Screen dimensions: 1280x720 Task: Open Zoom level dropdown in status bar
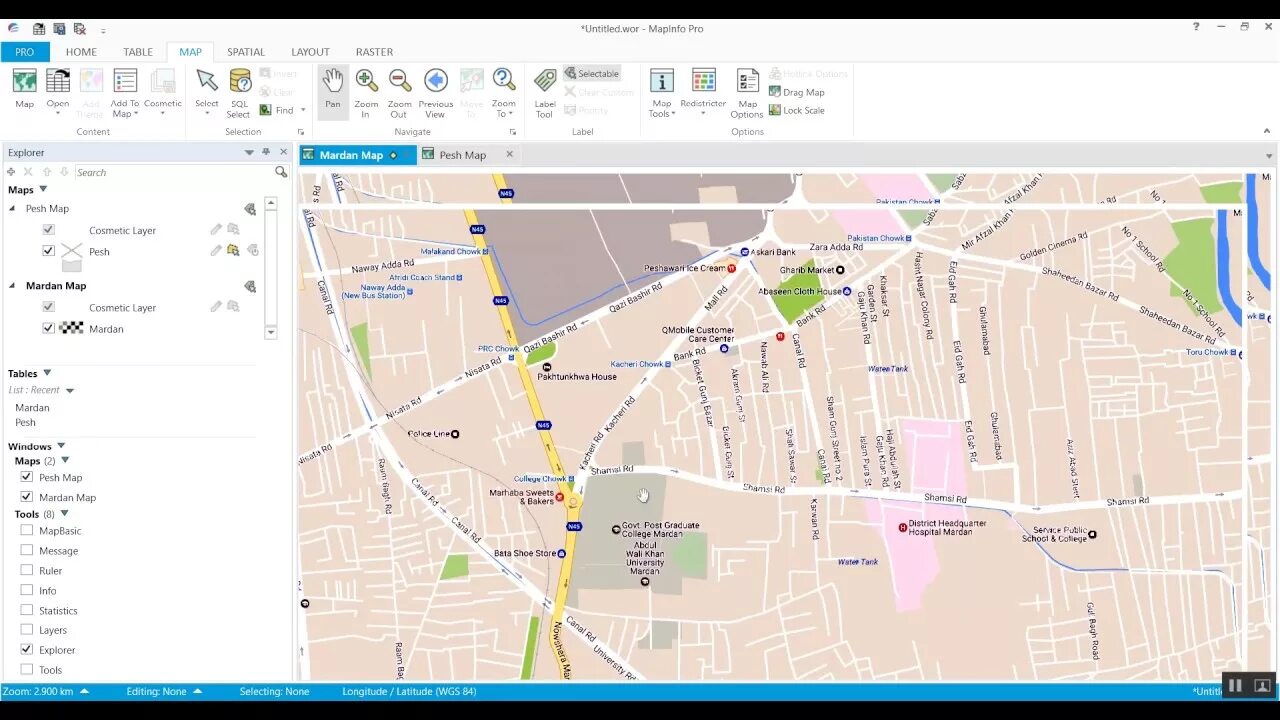coord(84,691)
